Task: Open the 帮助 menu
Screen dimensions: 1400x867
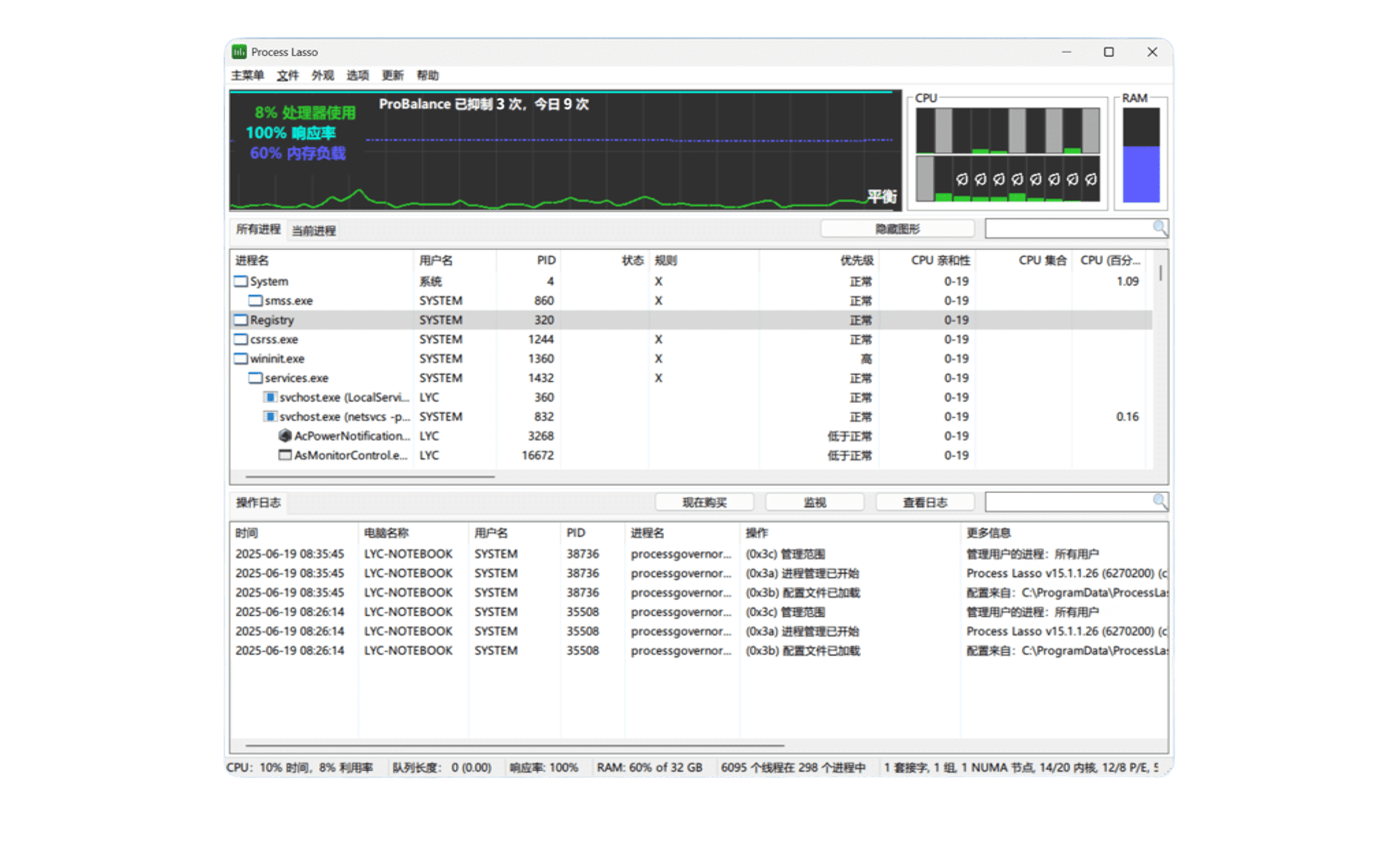Action: (x=428, y=75)
